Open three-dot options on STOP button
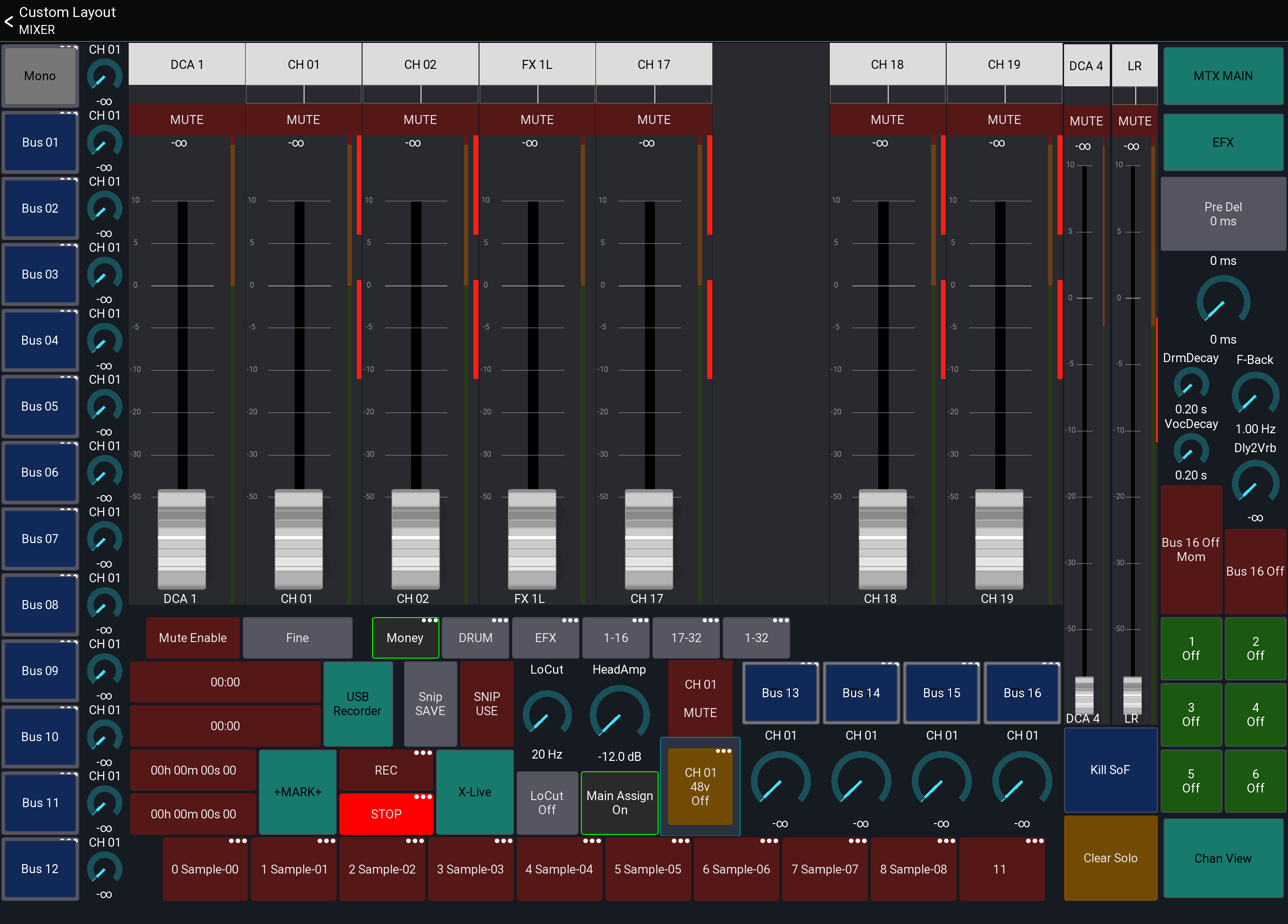1288x924 pixels. (x=423, y=797)
